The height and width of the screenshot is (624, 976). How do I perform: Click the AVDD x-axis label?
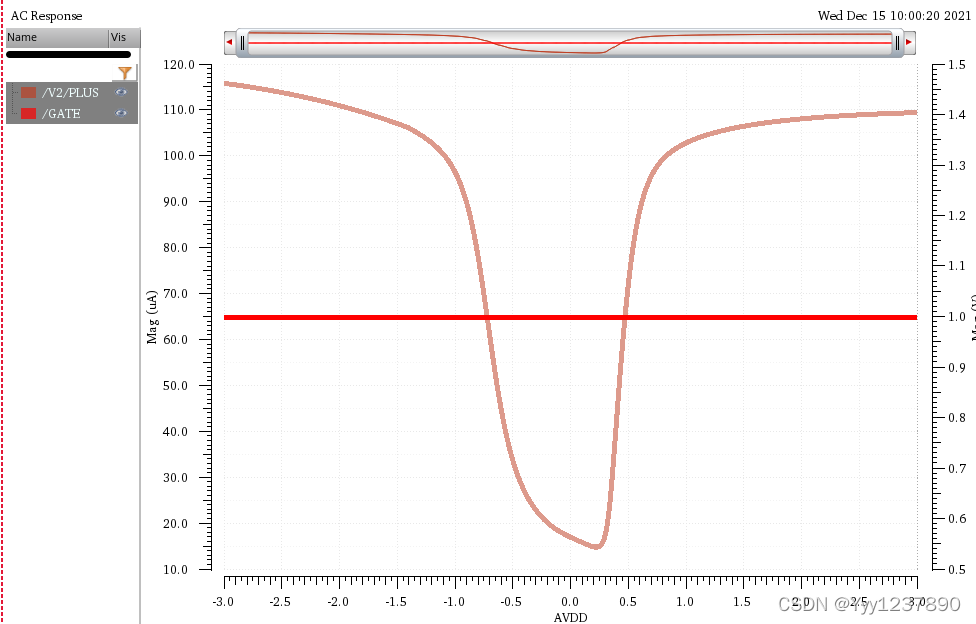coord(570,617)
